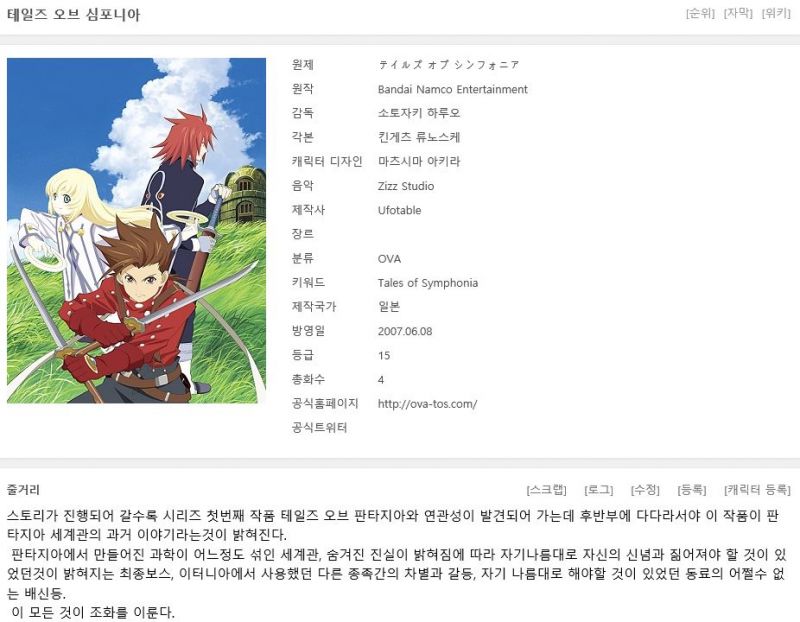Open the [자막] subtitles link

[738, 13]
